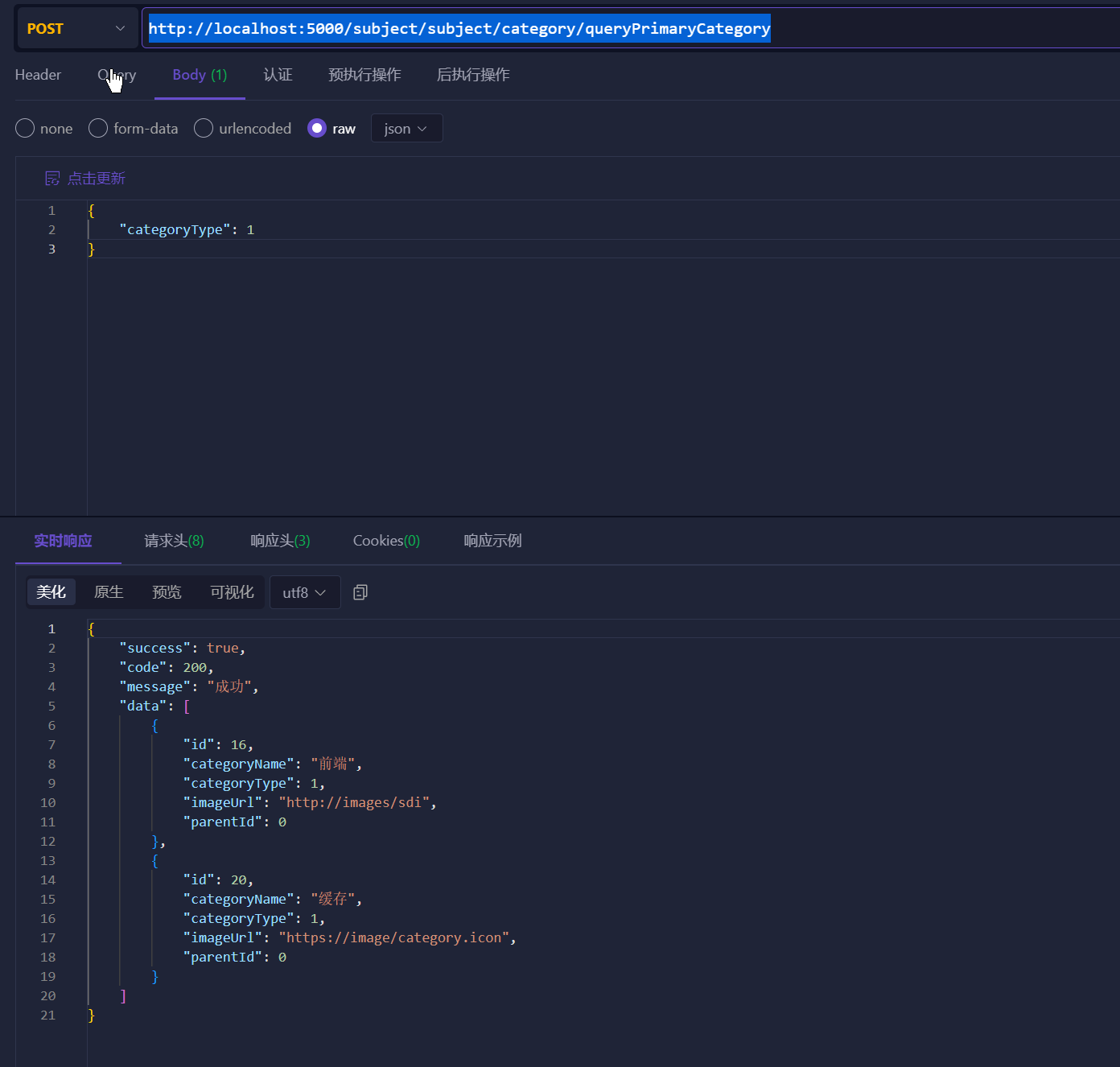
Task: Open the 预执行操作 tab
Action: (364, 75)
